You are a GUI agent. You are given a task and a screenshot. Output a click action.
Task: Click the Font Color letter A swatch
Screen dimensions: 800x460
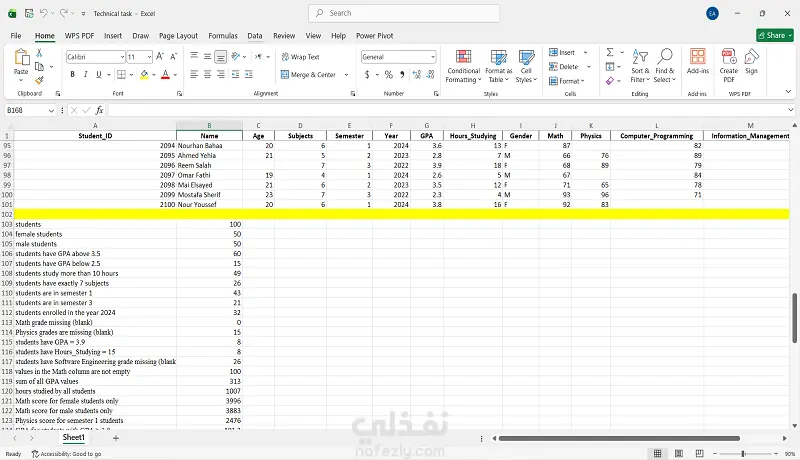165,75
